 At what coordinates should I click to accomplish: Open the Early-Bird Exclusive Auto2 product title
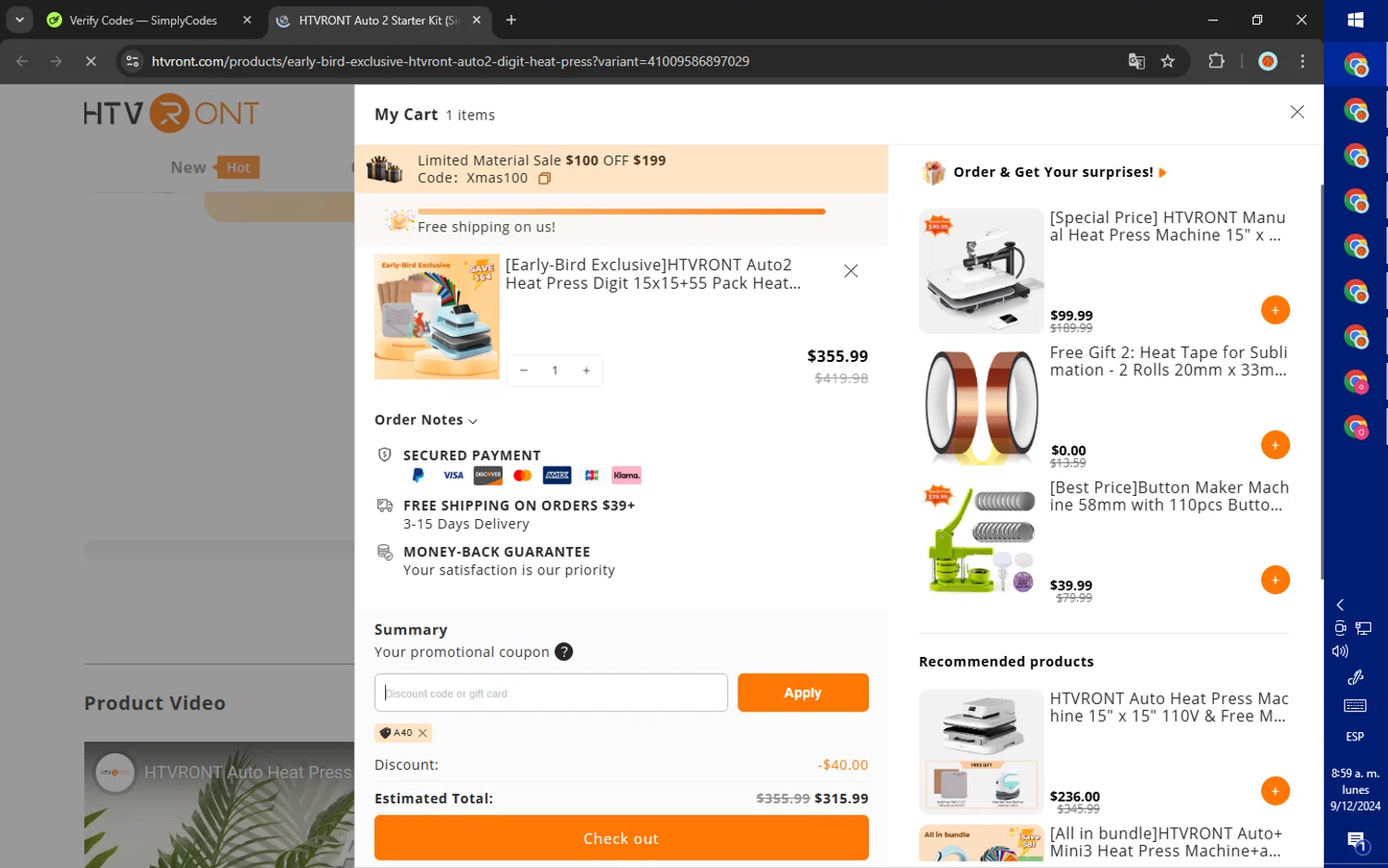click(652, 274)
